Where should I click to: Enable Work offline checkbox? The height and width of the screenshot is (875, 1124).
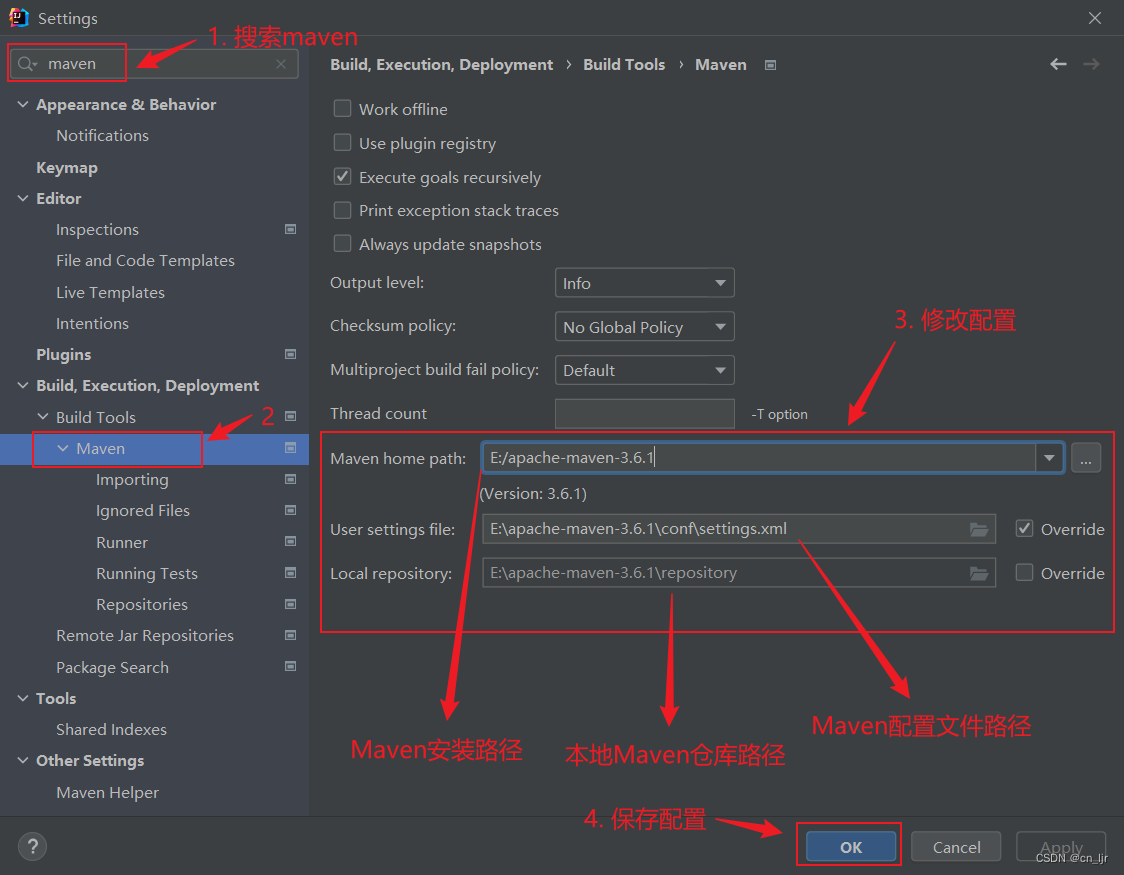pyautogui.click(x=343, y=108)
